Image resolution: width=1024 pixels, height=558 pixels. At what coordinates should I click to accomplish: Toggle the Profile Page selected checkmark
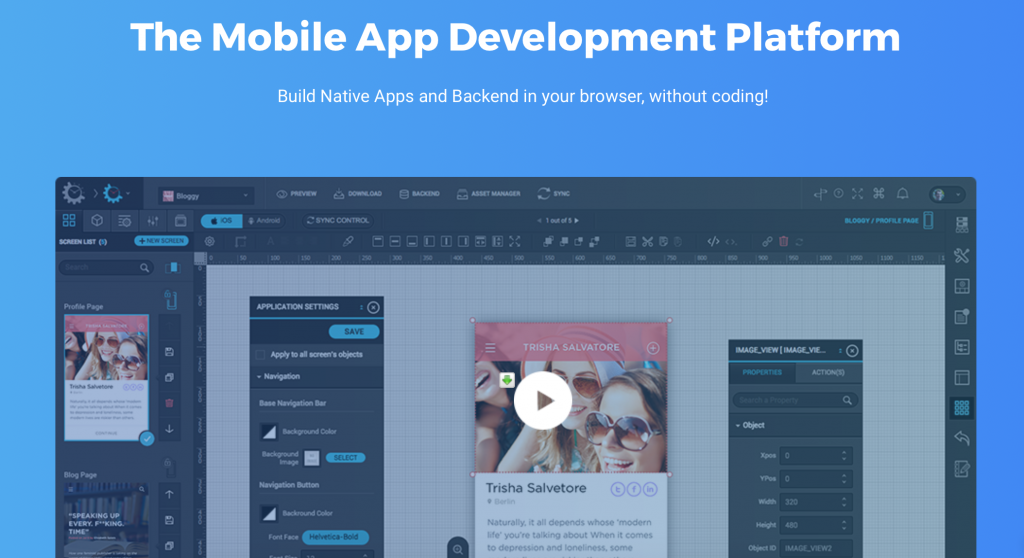point(147,439)
